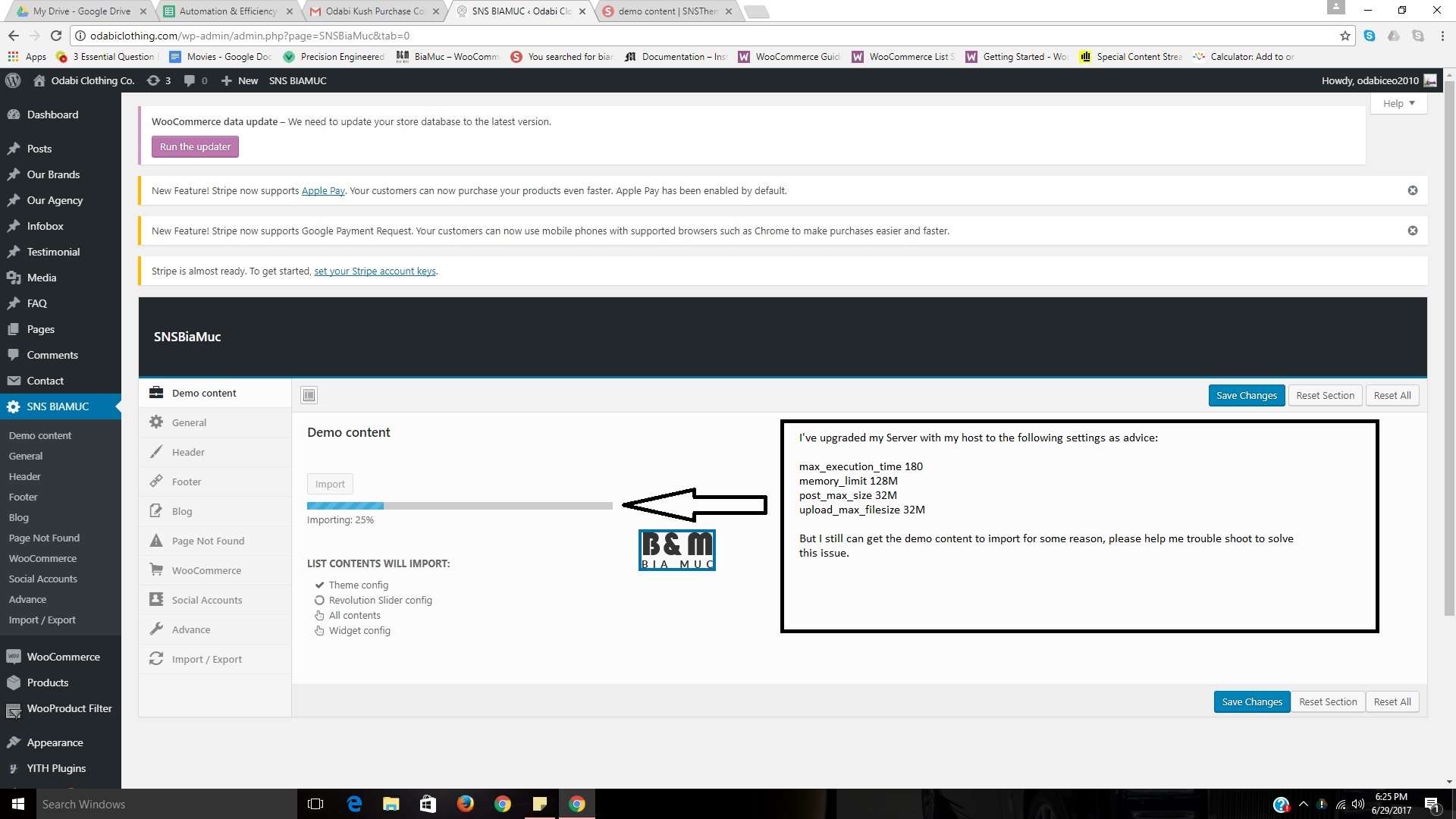
Task: Open the General settings gear tab
Action: (189, 422)
